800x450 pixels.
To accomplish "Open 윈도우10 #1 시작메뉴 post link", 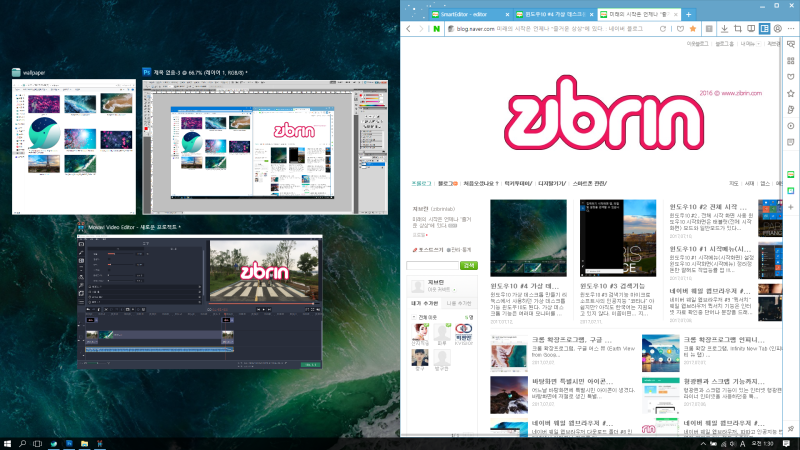I will click(710, 249).
